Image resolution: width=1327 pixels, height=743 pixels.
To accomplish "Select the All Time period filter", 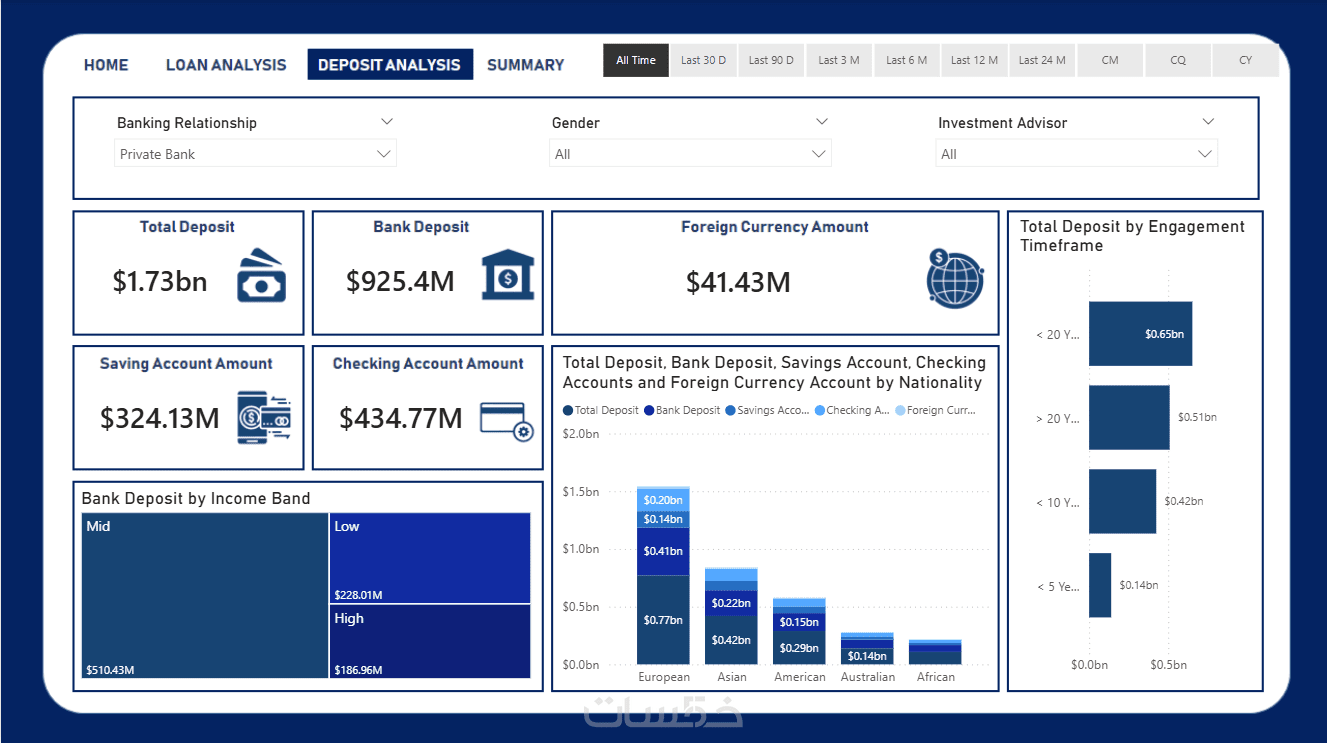I will tap(636, 60).
